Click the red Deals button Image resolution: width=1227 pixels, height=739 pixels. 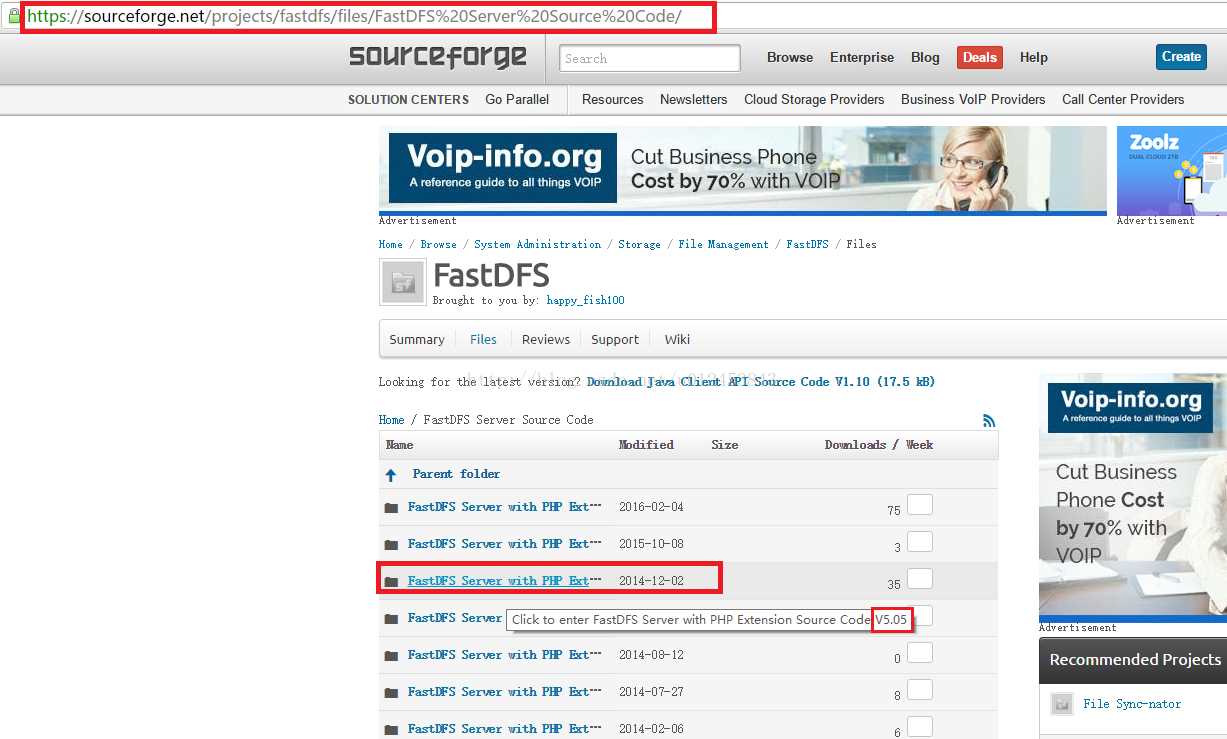980,57
